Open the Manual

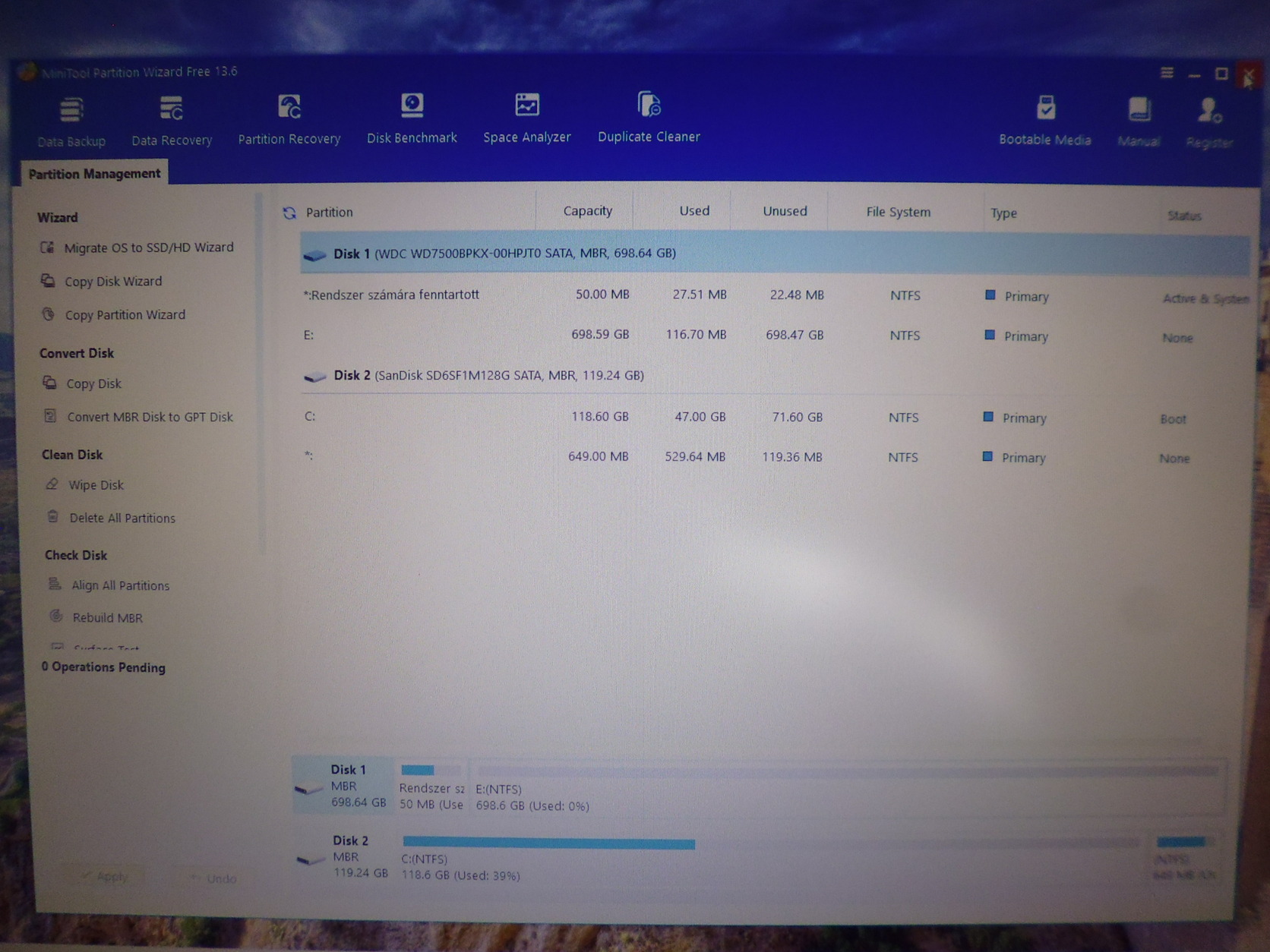[1139, 121]
